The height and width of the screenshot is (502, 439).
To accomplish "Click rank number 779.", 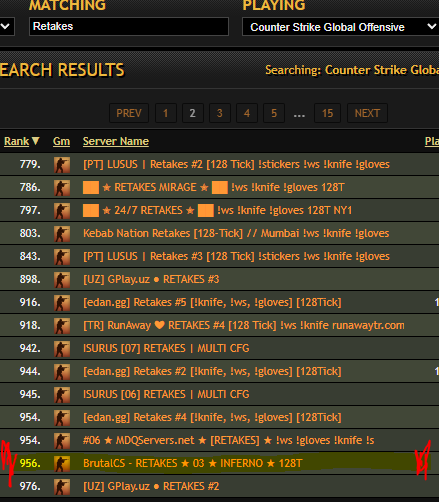I will pos(30,164).
